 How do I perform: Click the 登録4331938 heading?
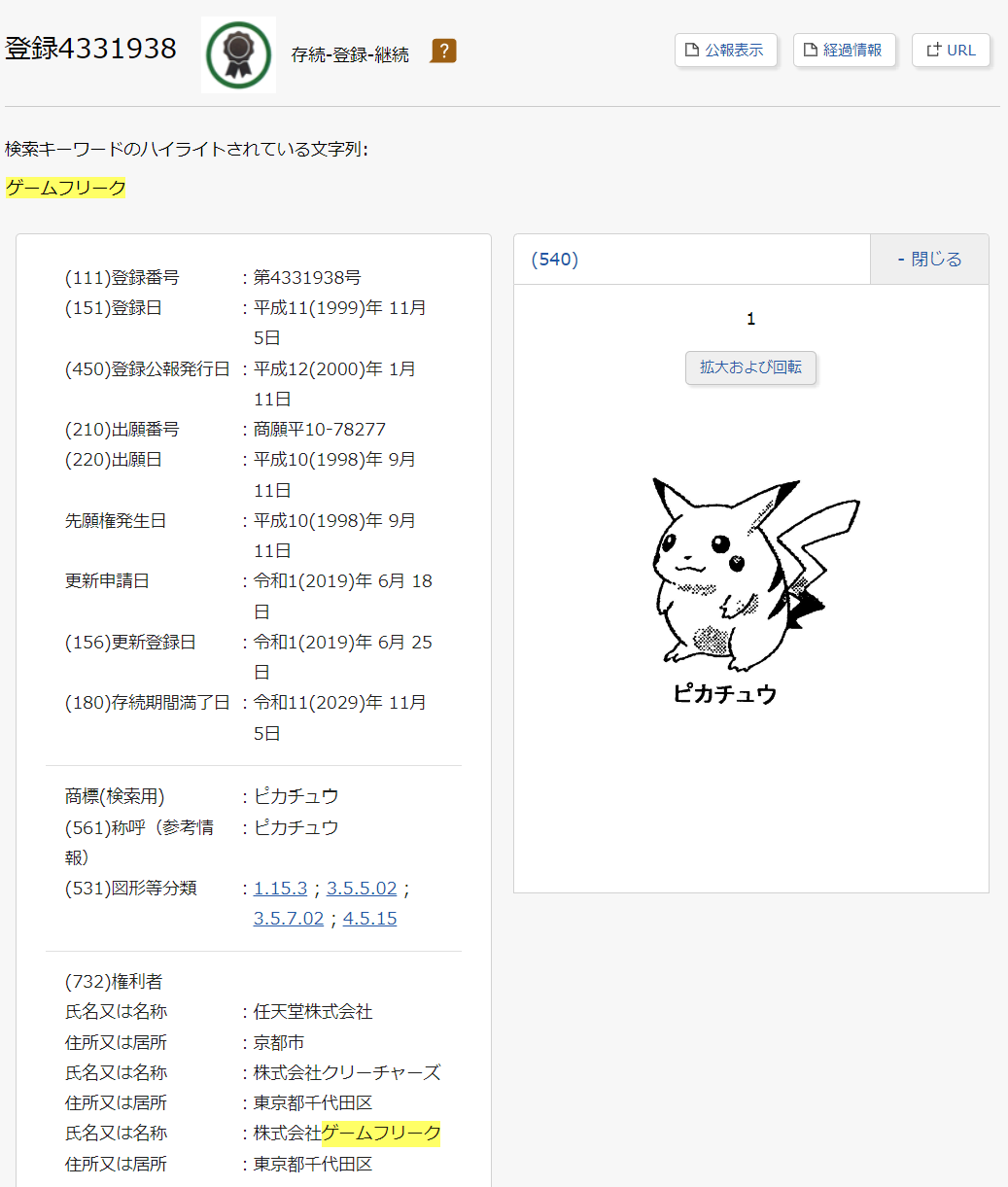coord(91,49)
